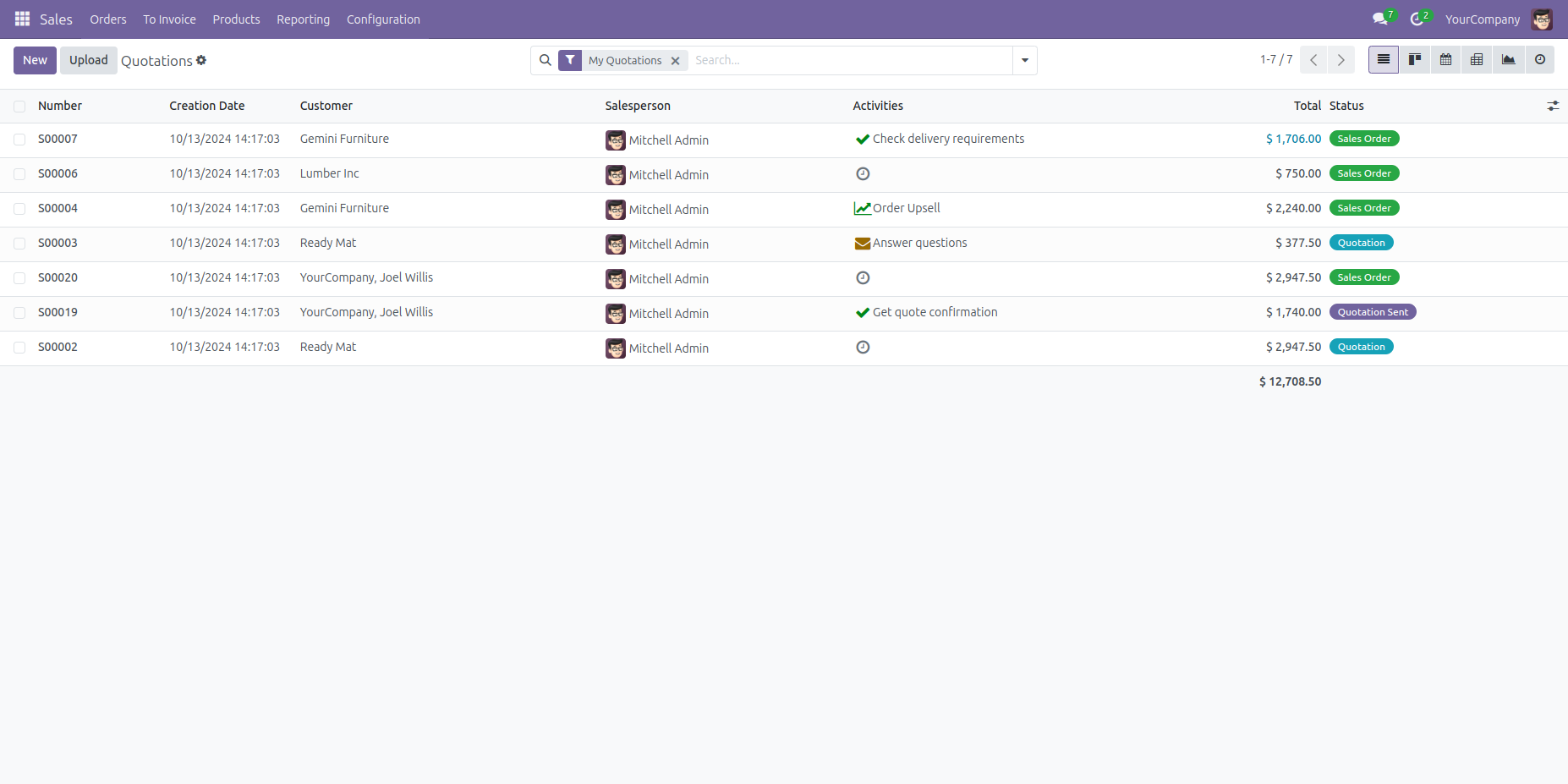Select the checkbox for order S00007
The height and width of the screenshot is (784, 1568).
(19, 140)
